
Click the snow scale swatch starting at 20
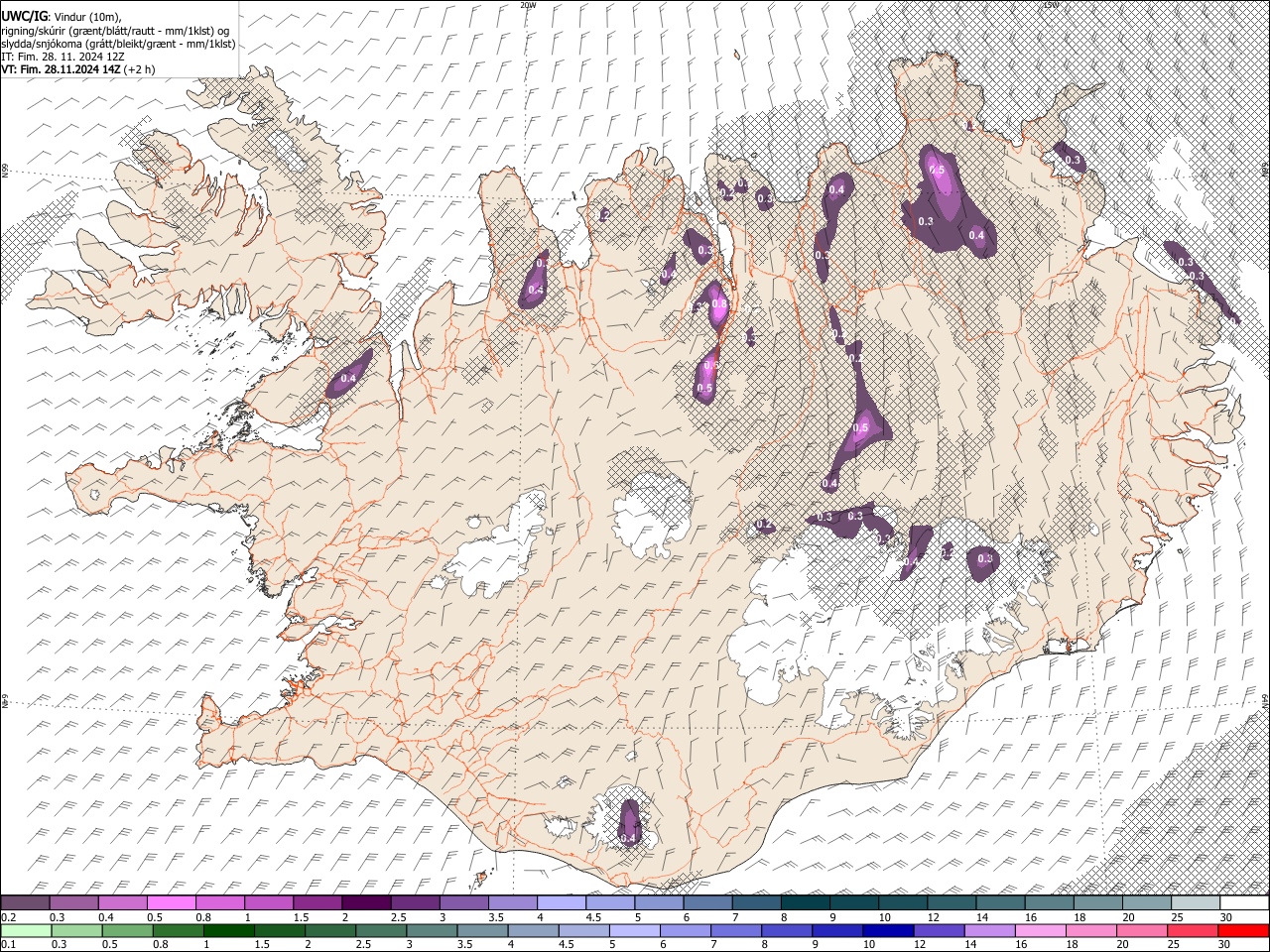pyautogui.click(x=1147, y=903)
